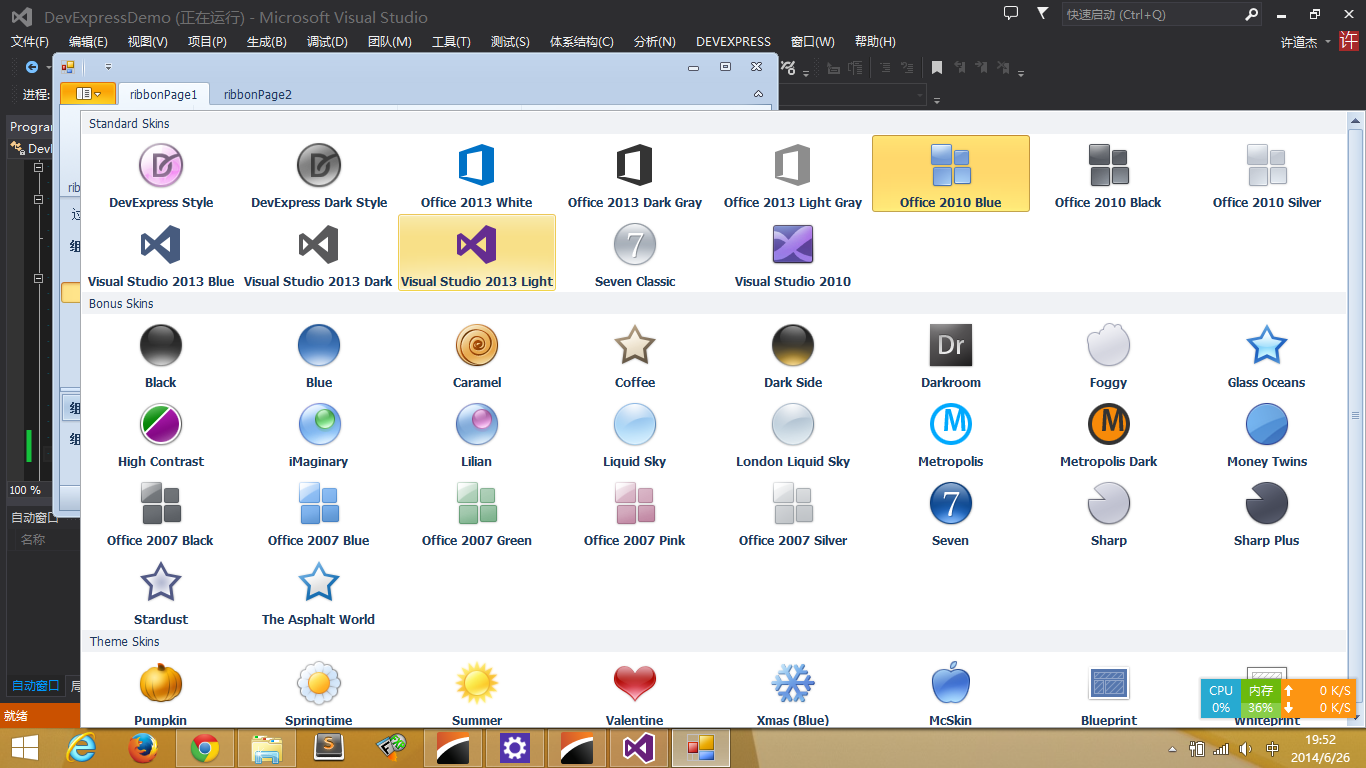Choose the Stardust skin
The image size is (1366, 768).
[161, 591]
